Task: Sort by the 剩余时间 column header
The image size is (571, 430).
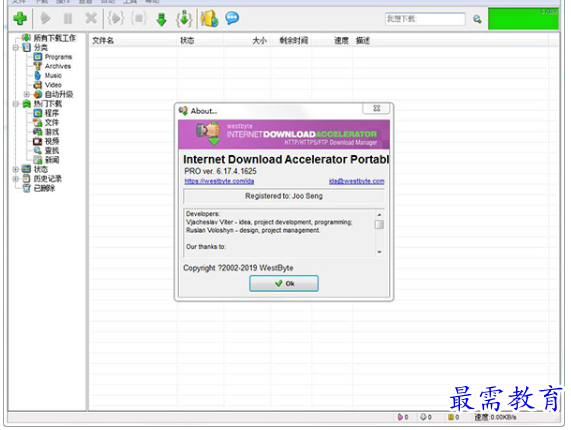Action: (x=294, y=40)
